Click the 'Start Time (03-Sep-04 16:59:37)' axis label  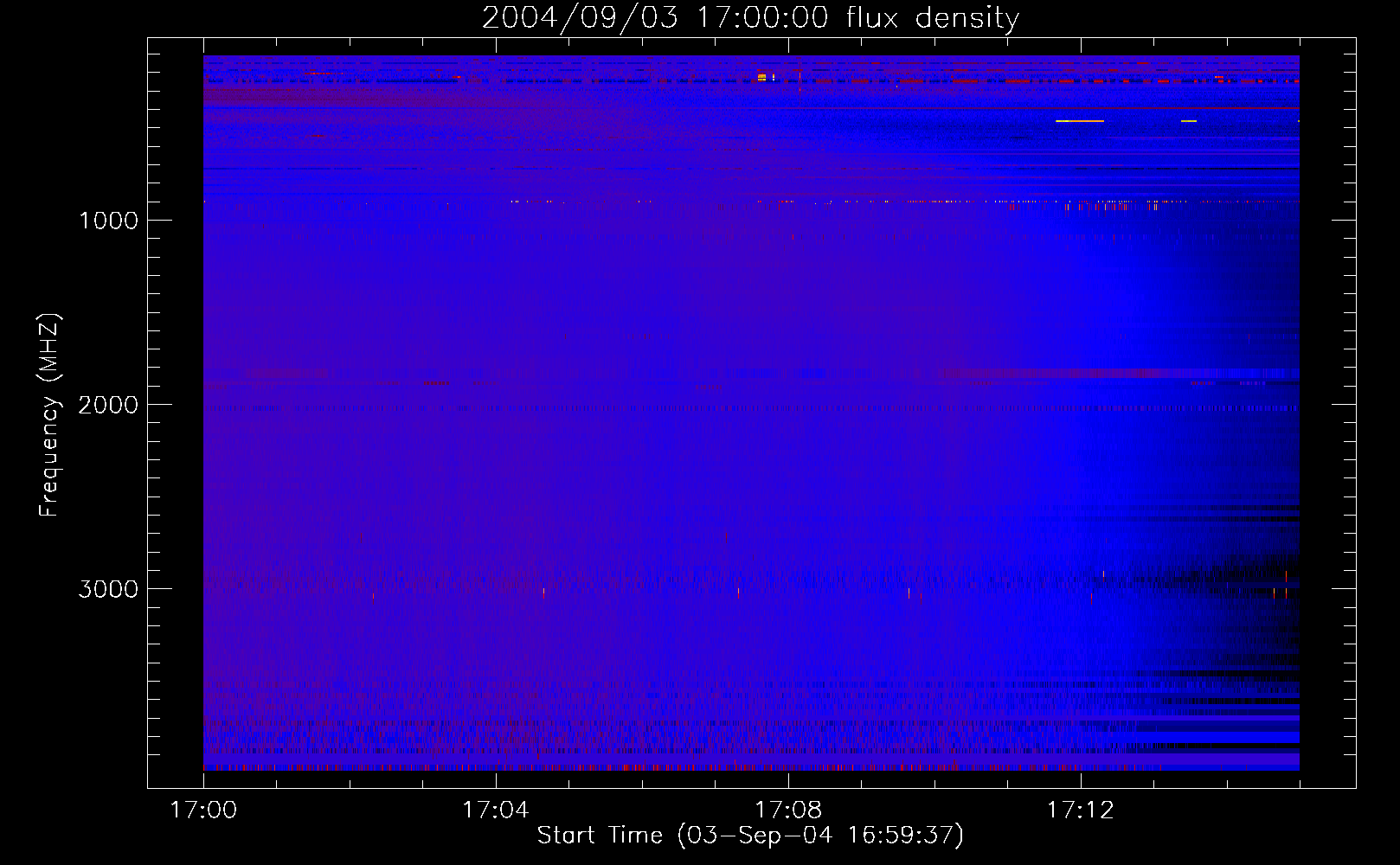pyautogui.click(x=750, y=836)
